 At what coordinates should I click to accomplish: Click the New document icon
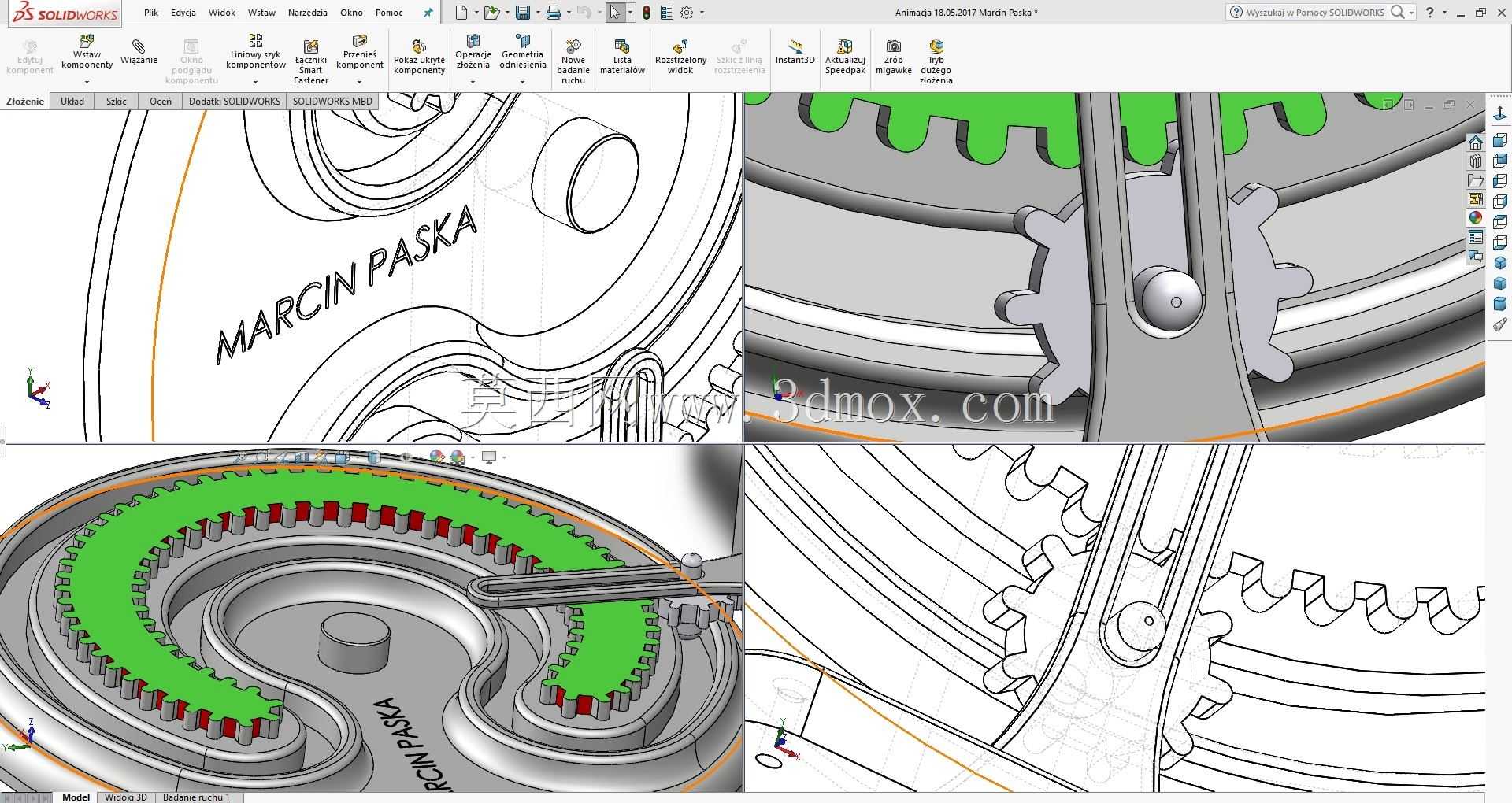pyautogui.click(x=461, y=13)
